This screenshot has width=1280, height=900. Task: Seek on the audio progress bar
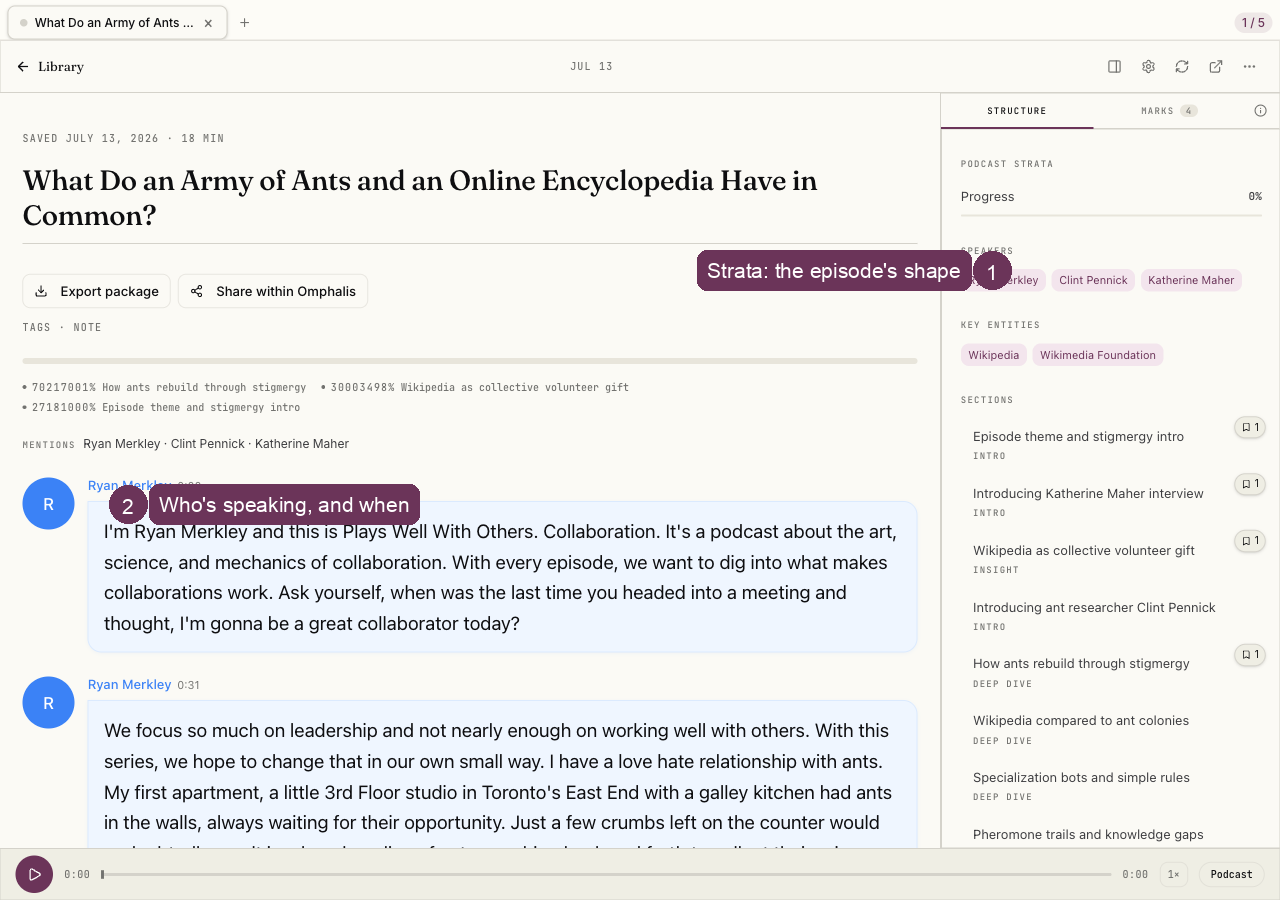606,874
